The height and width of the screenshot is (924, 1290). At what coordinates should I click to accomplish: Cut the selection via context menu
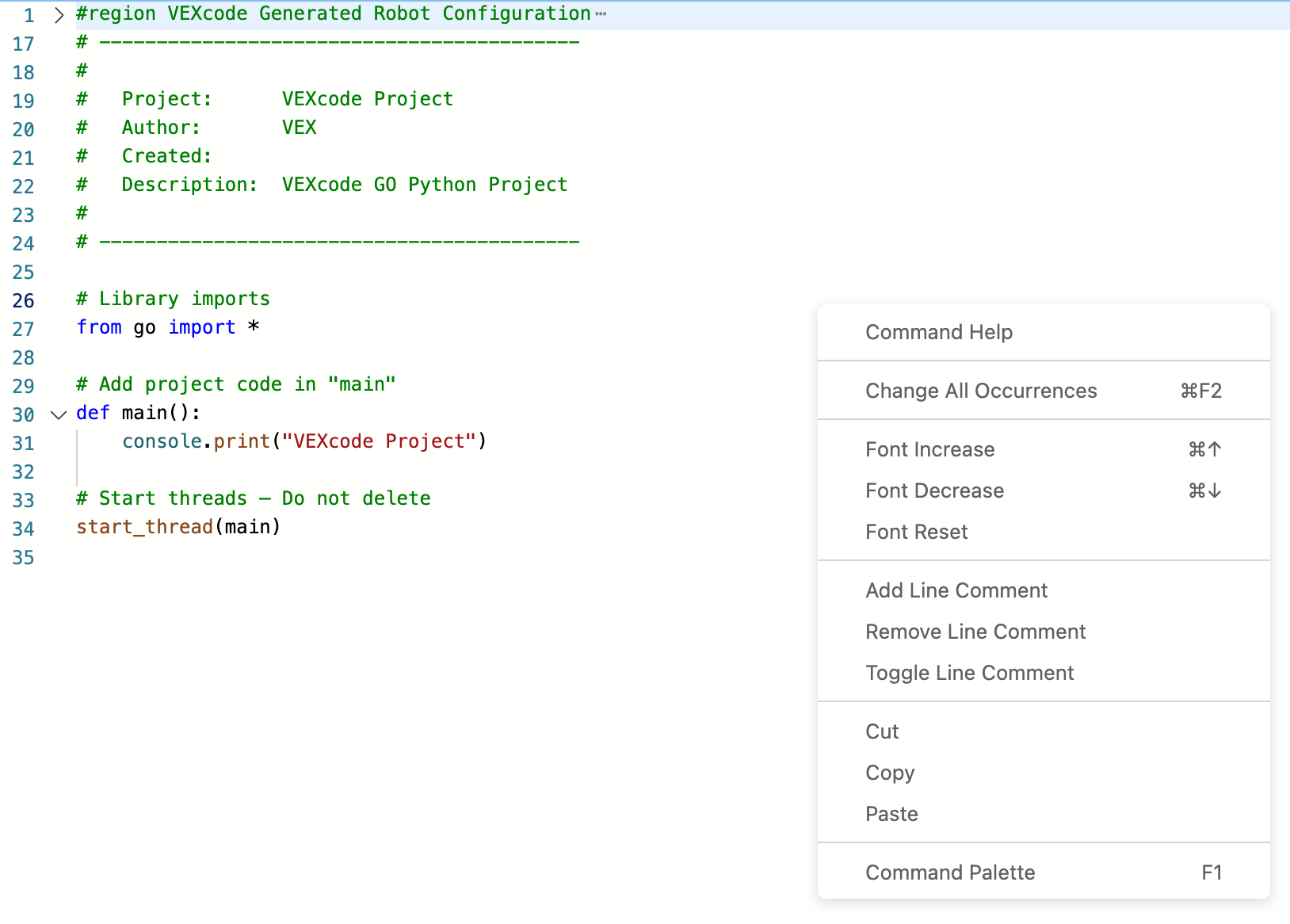coord(881,731)
